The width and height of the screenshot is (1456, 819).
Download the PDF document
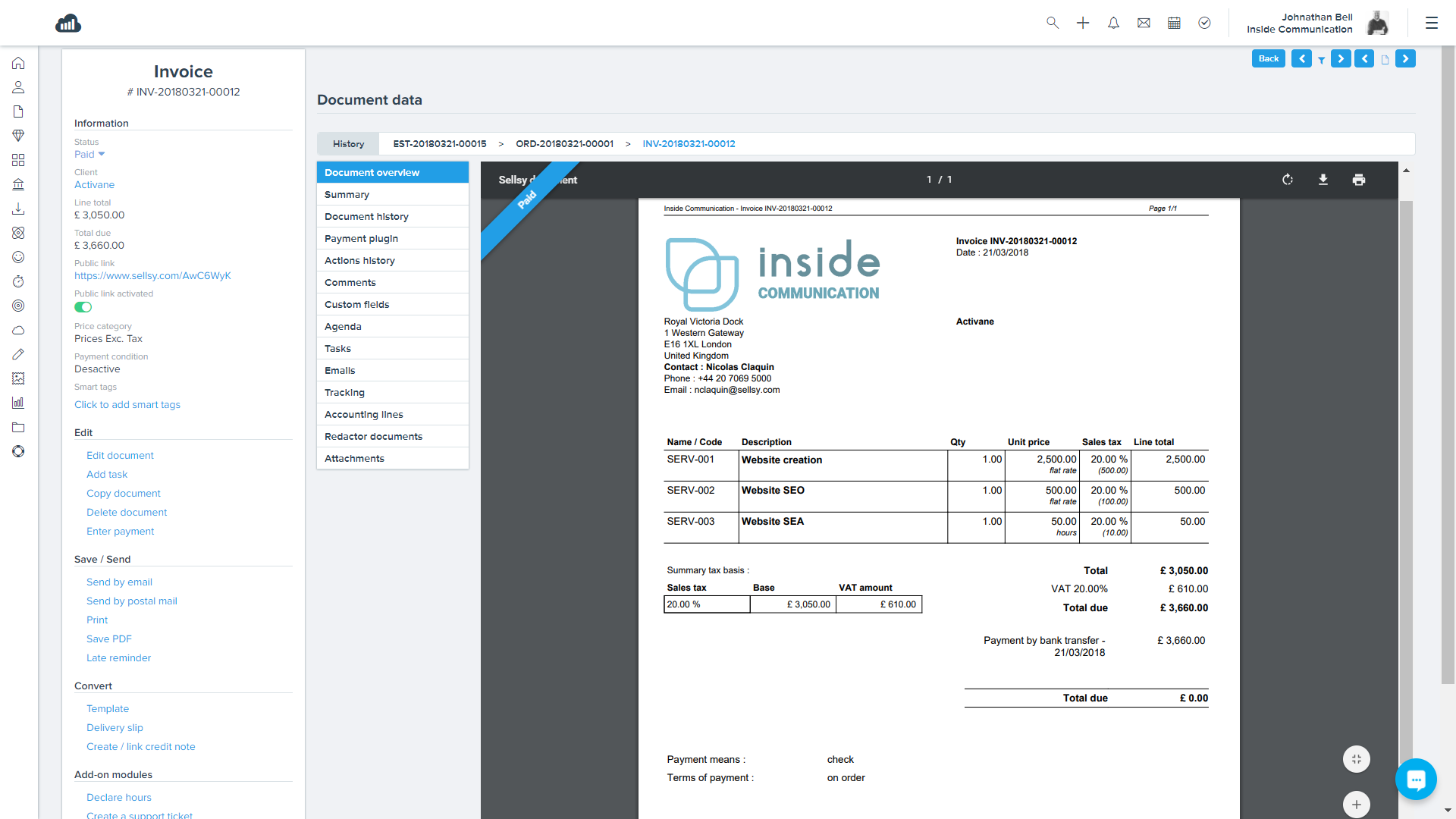point(1323,180)
